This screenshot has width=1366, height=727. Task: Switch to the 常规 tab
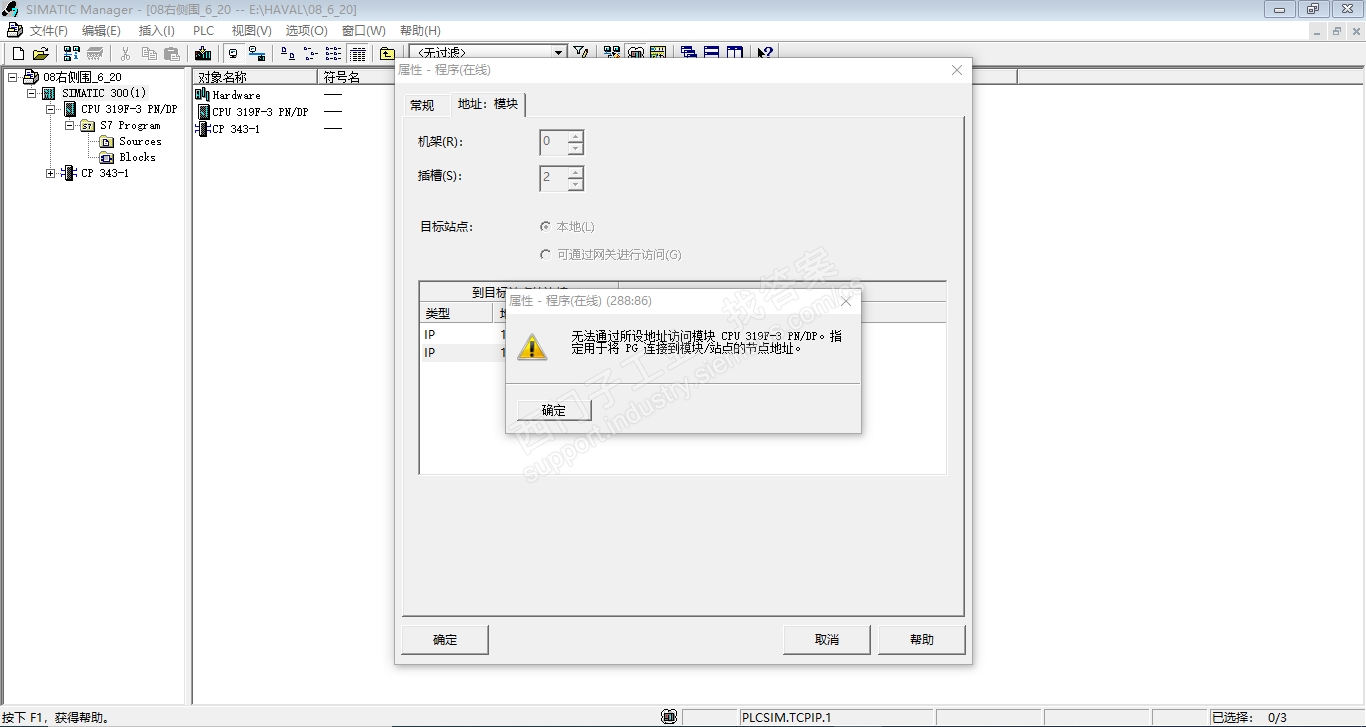(422, 105)
